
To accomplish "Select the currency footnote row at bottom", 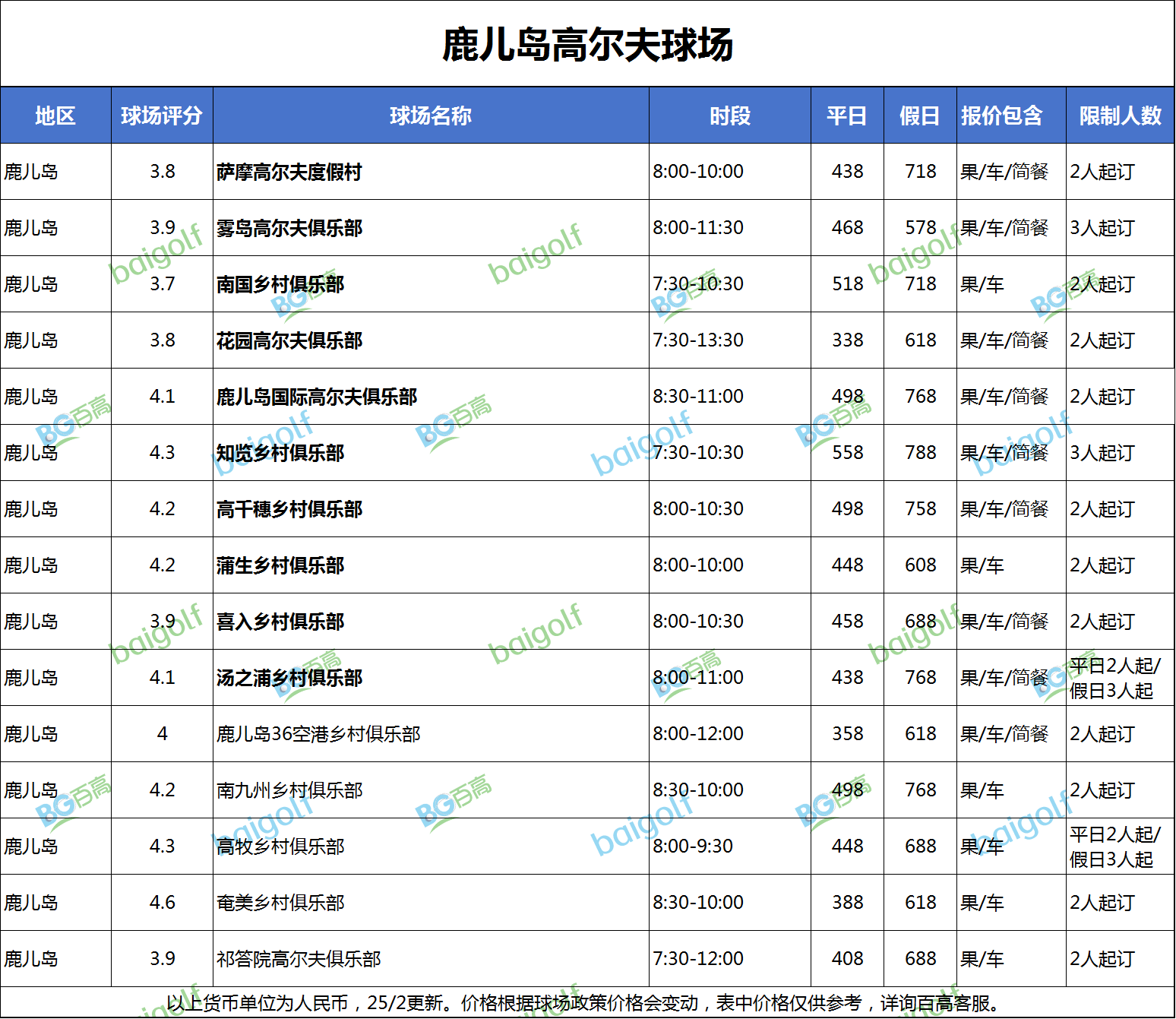I will pos(587,1004).
